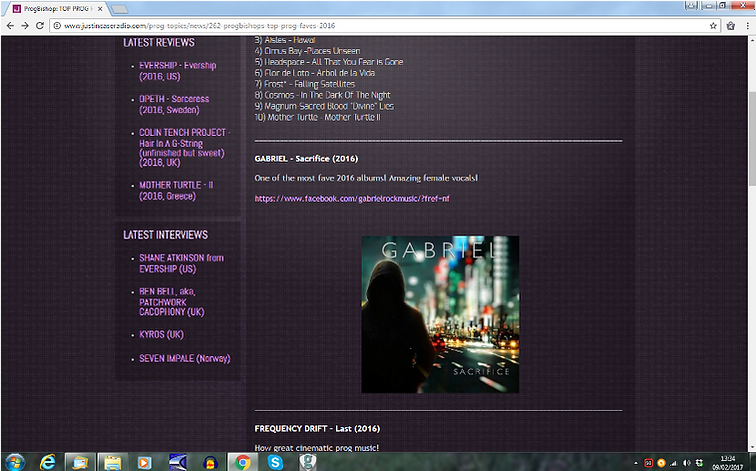Open the Windows Start menu
756x471 pixels.
click(x=14, y=462)
